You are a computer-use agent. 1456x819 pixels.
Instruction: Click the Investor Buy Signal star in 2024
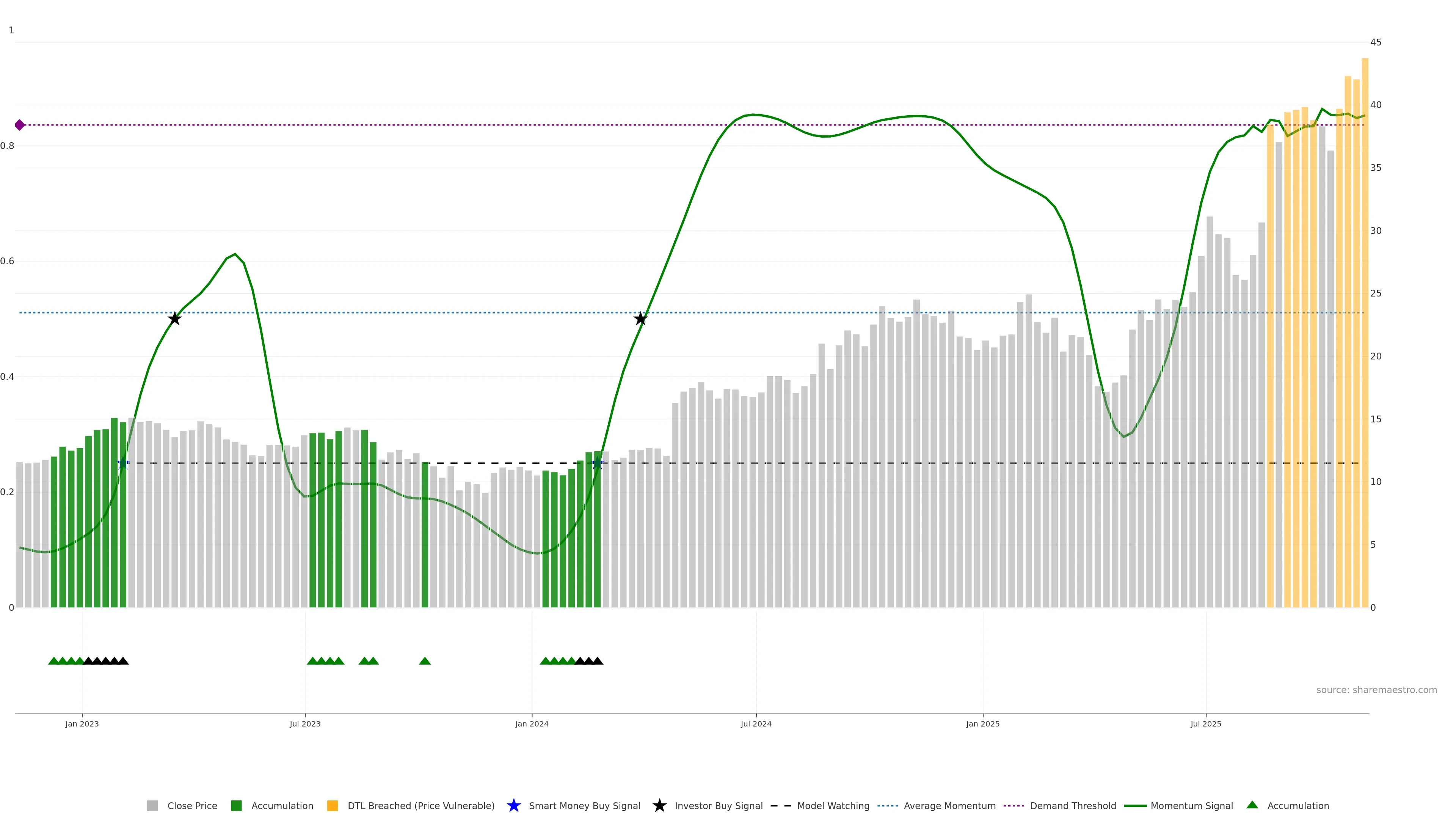pos(640,319)
